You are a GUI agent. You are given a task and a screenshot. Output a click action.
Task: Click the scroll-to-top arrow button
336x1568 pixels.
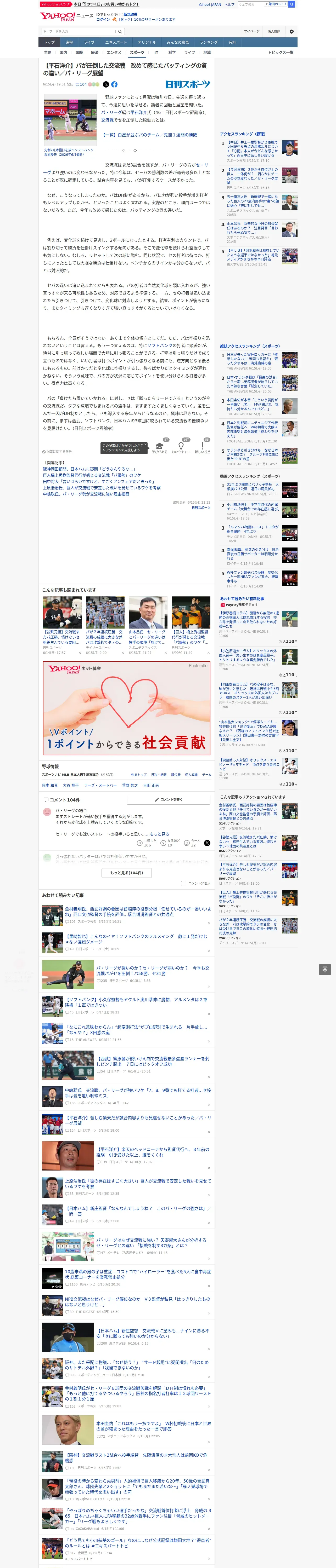coord(325,970)
